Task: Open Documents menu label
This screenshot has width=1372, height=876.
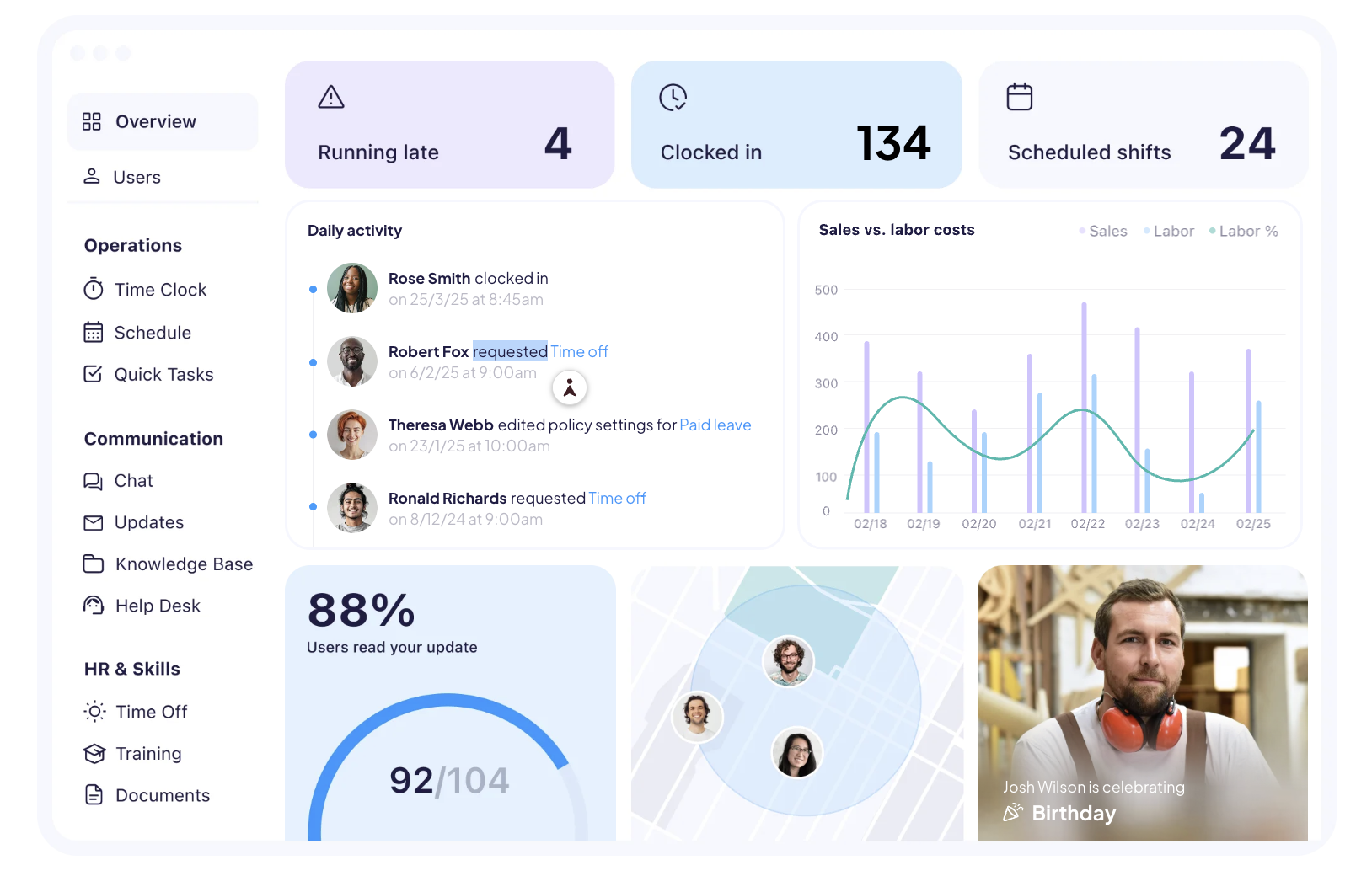Action: [x=163, y=795]
